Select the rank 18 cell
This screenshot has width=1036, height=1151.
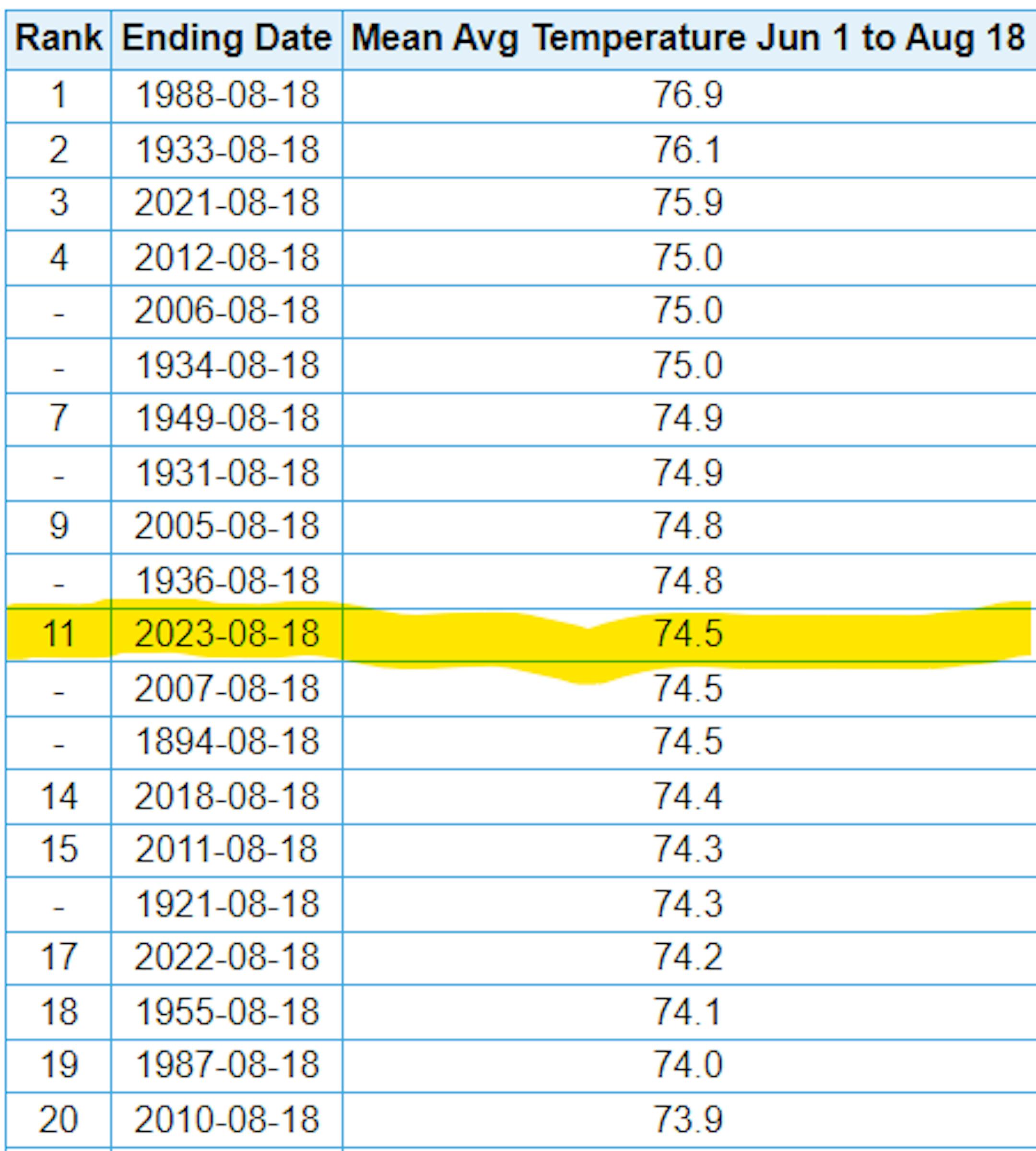58,1012
